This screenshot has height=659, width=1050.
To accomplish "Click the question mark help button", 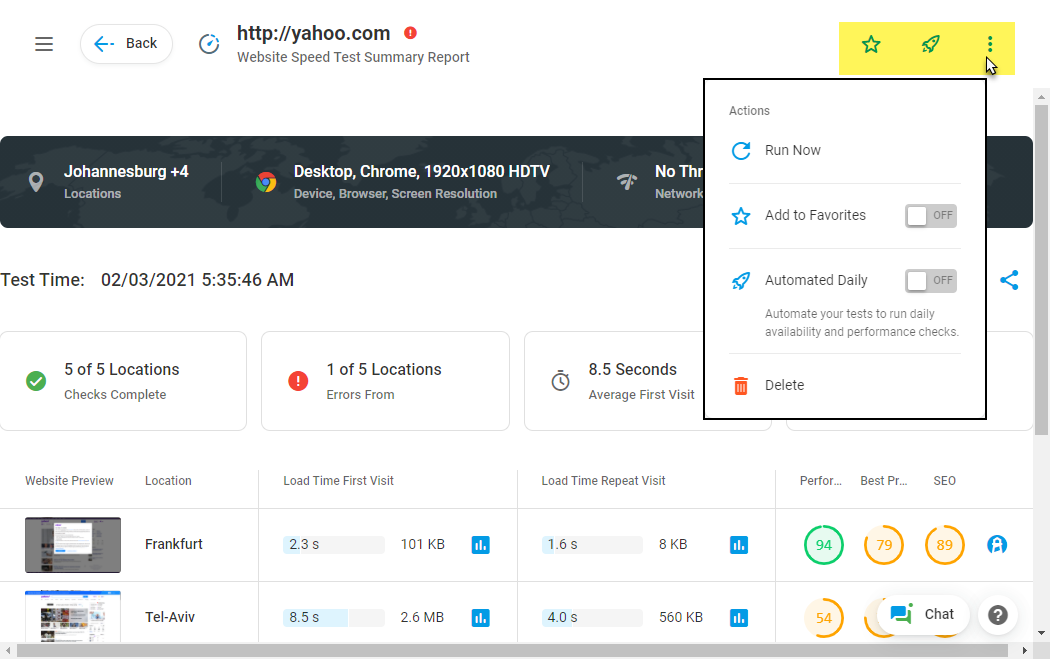I will pyautogui.click(x=998, y=615).
